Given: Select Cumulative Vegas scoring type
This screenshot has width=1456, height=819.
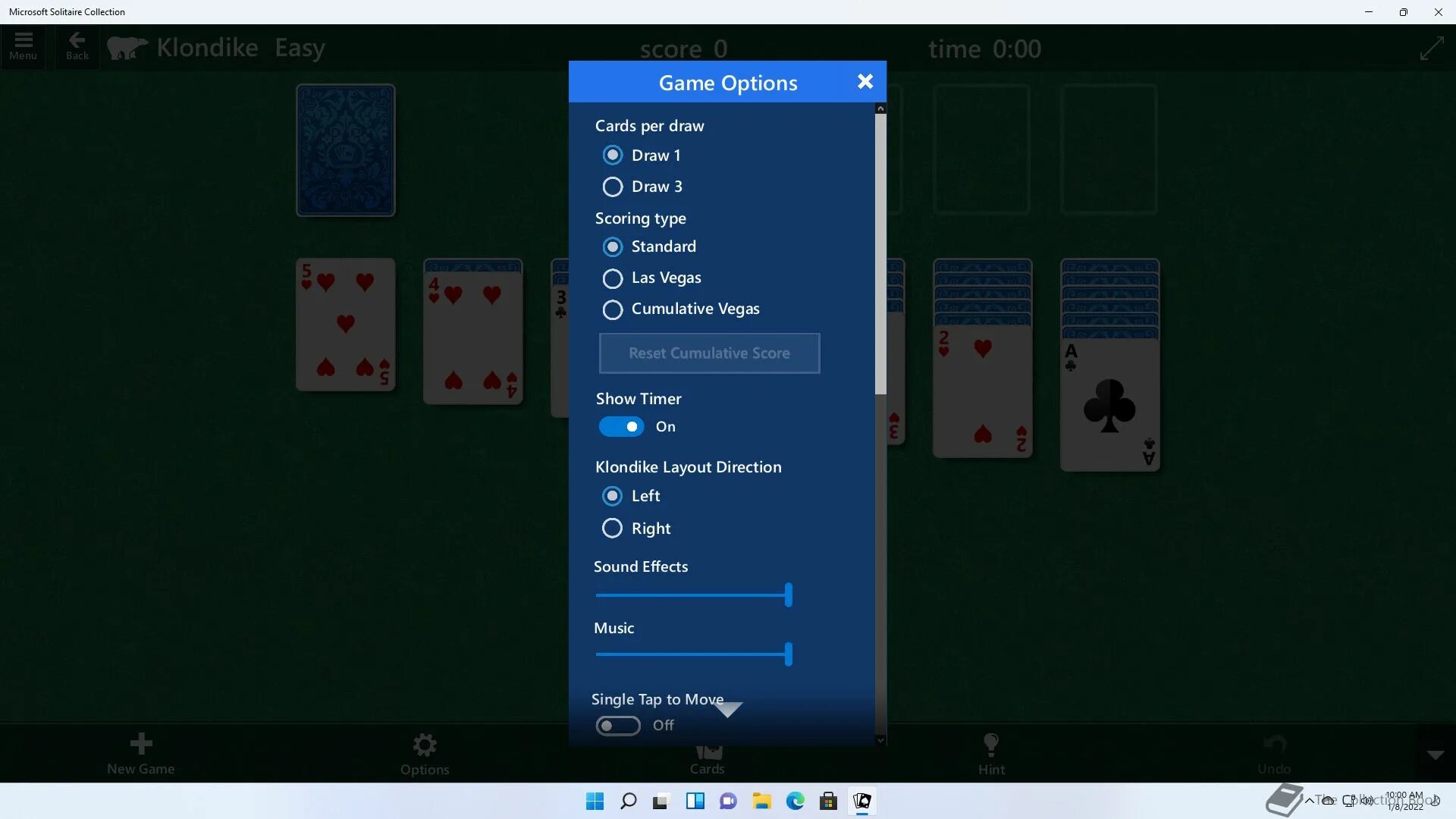Looking at the screenshot, I should coord(612,308).
